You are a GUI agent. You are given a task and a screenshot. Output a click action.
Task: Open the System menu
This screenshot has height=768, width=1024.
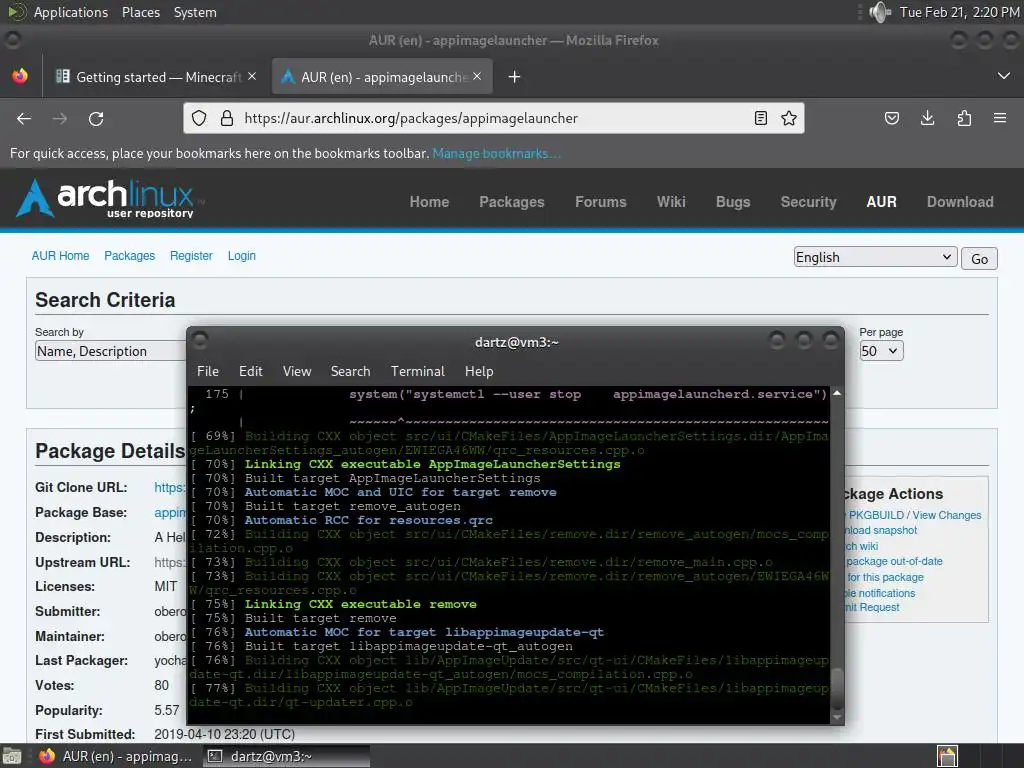click(195, 12)
